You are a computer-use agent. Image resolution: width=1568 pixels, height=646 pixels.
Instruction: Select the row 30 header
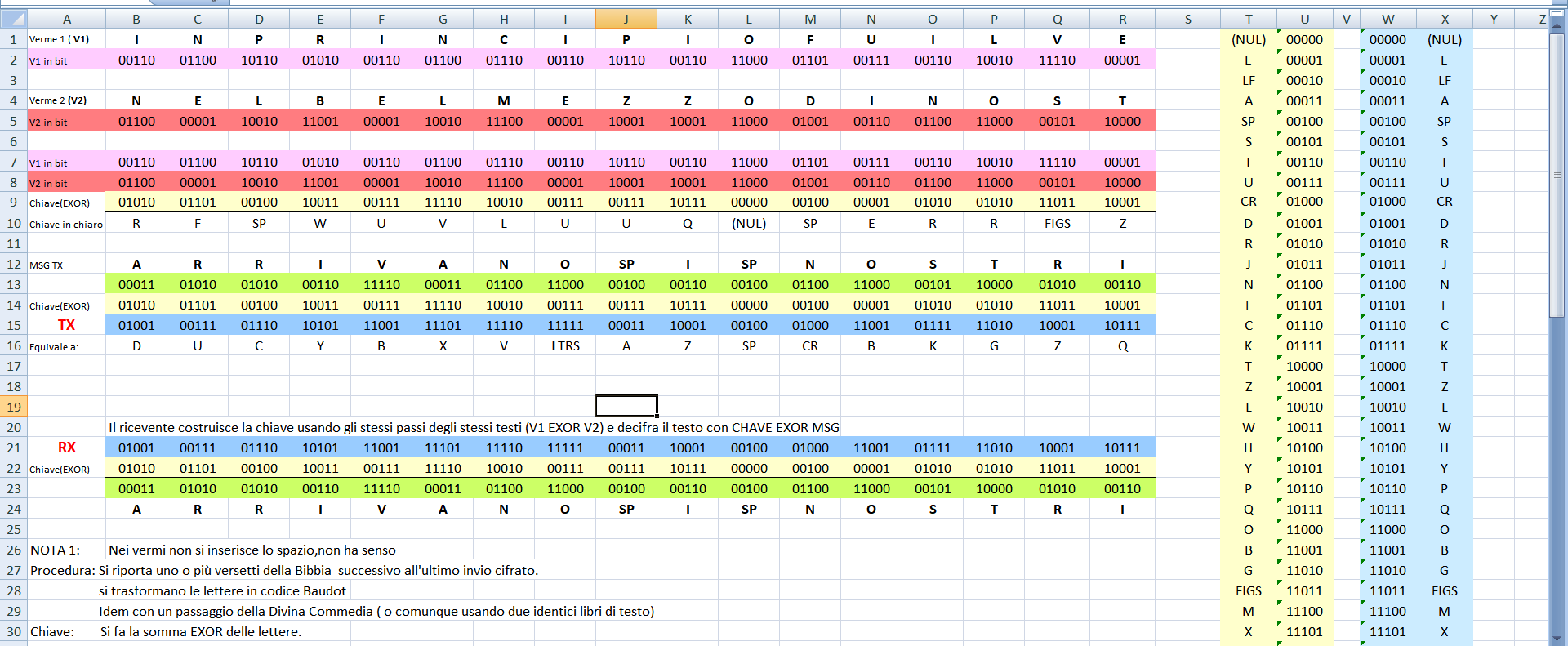coord(14,631)
